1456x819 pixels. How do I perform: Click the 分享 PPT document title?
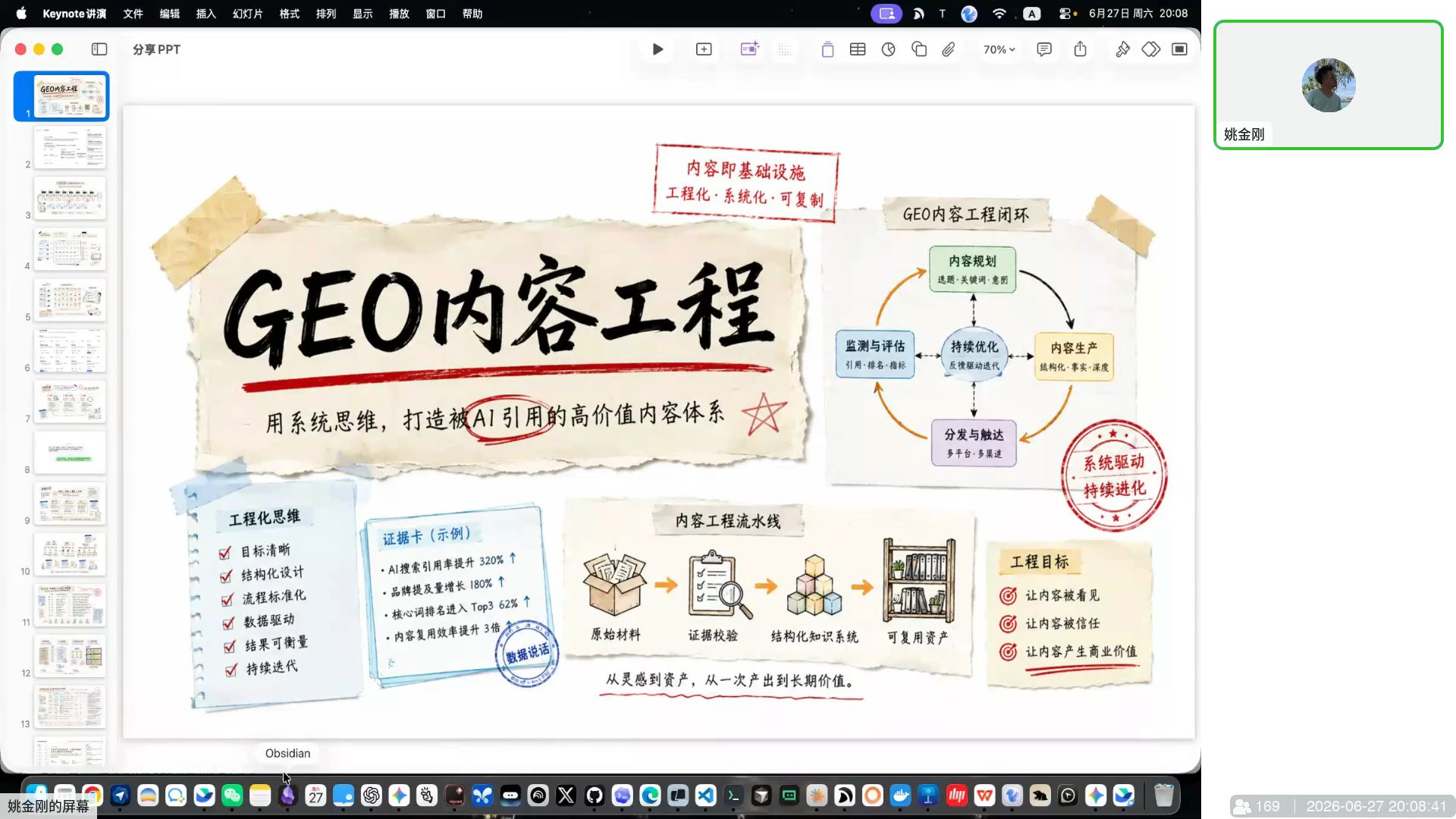(x=156, y=49)
